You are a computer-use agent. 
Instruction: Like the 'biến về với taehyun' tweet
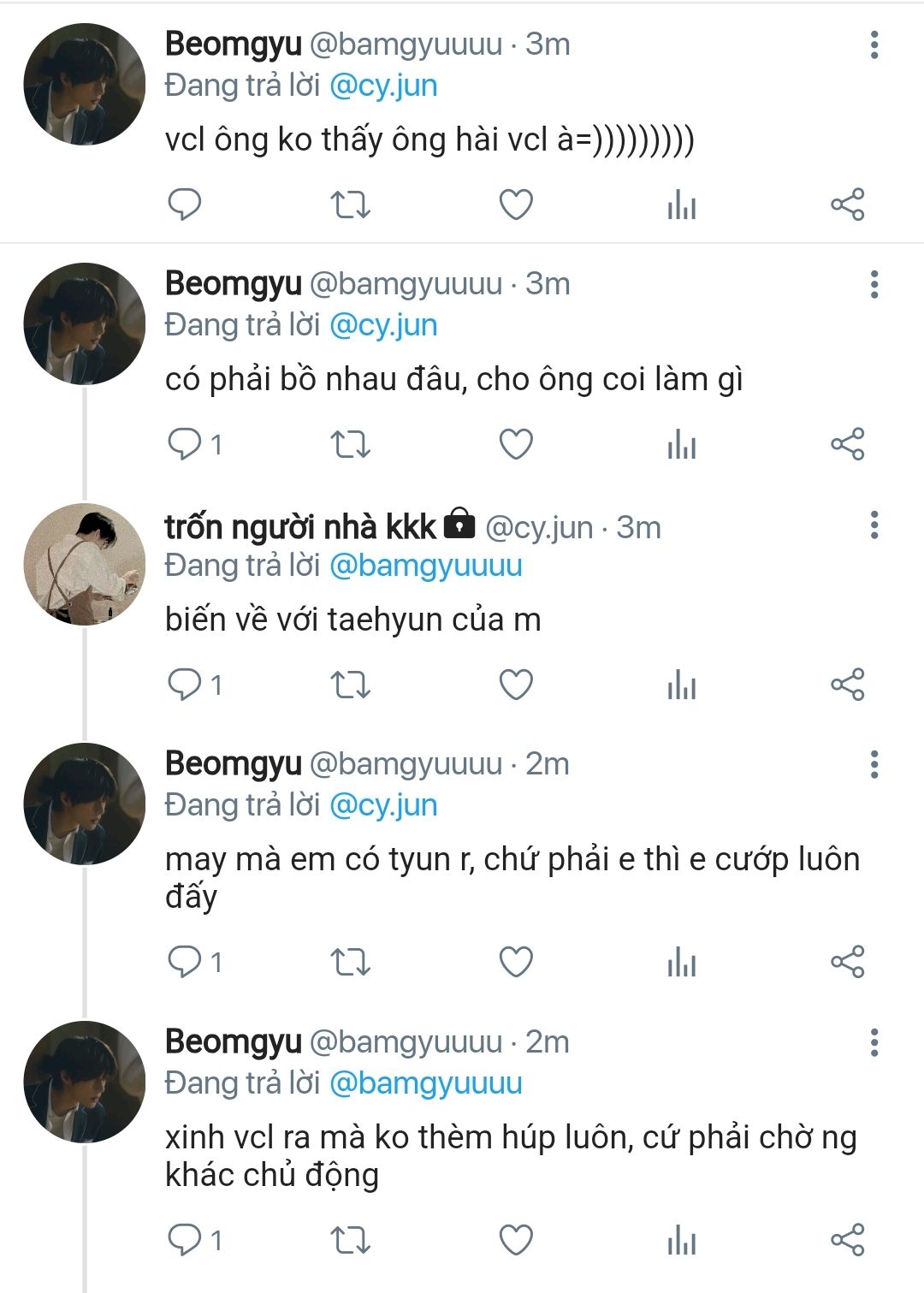point(516,685)
